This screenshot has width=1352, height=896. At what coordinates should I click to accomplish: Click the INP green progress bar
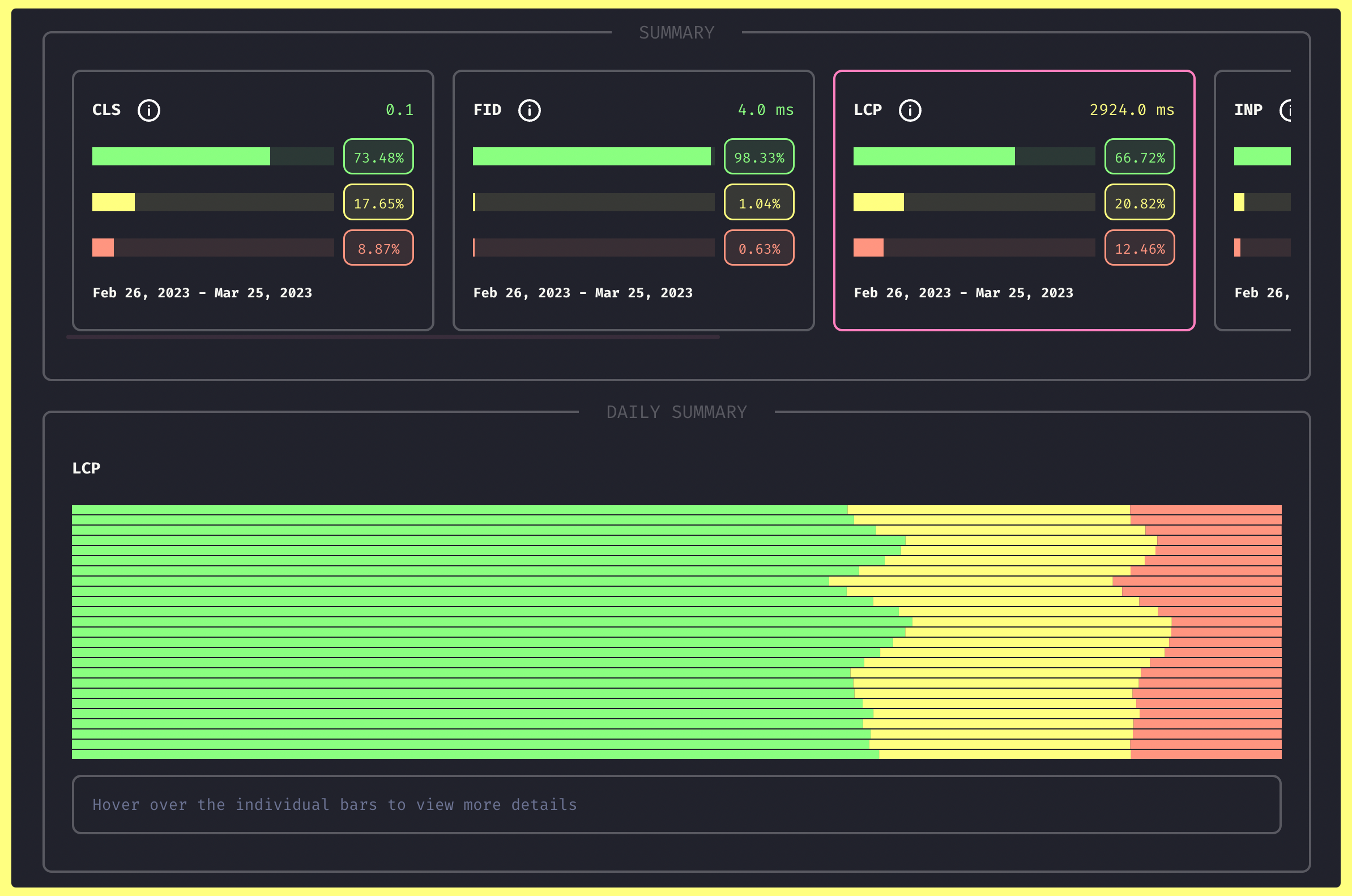pyautogui.click(x=1263, y=156)
